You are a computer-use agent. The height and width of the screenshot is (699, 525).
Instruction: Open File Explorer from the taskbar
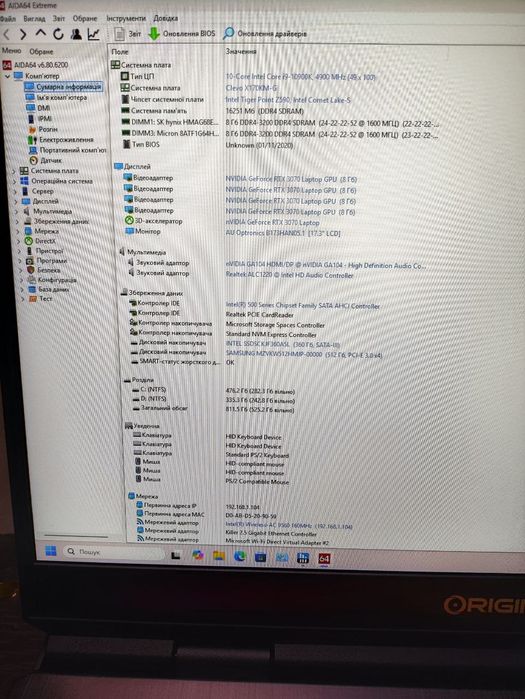(218, 555)
